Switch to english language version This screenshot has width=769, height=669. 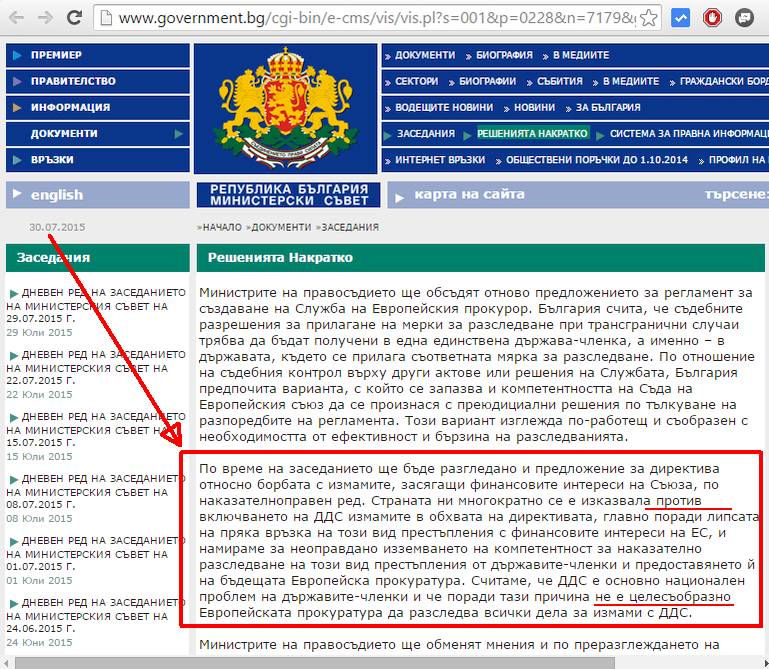pyautogui.click(x=57, y=195)
